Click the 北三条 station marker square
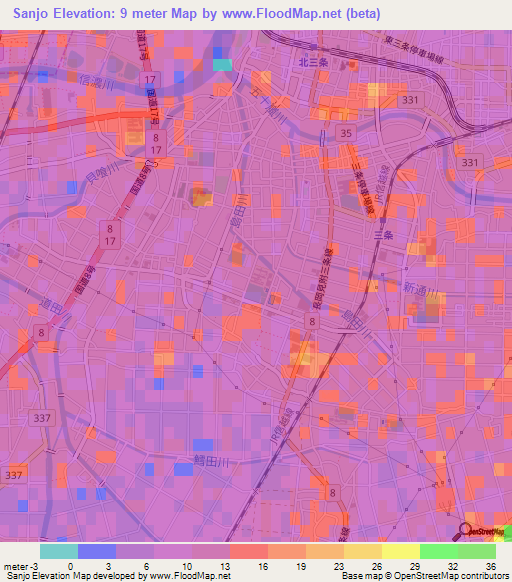 point(314,47)
